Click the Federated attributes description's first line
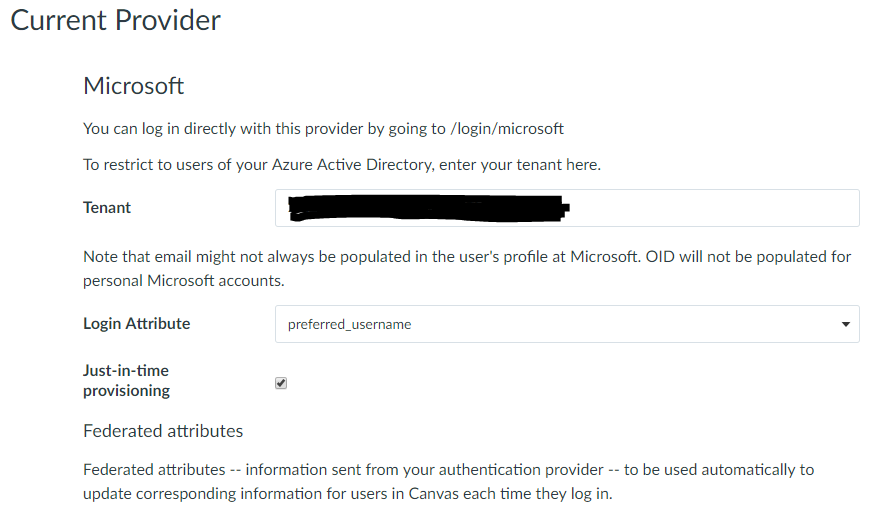Screen dimensions: 875x514 click(x=448, y=469)
